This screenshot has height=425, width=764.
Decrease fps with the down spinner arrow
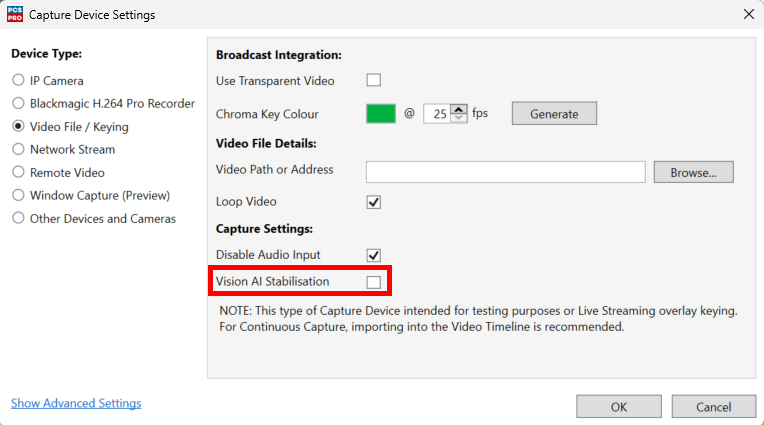(x=458, y=118)
